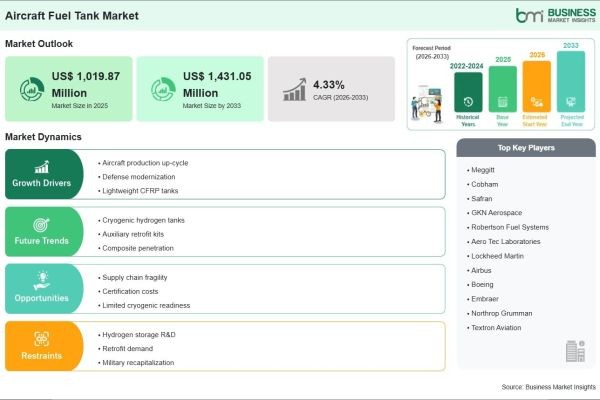Click 'Lightweight CFRP tanks' bullet

point(138,191)
